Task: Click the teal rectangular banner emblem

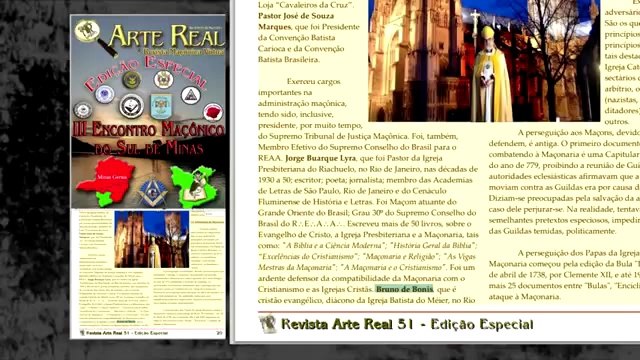Action: pos(161,107)
